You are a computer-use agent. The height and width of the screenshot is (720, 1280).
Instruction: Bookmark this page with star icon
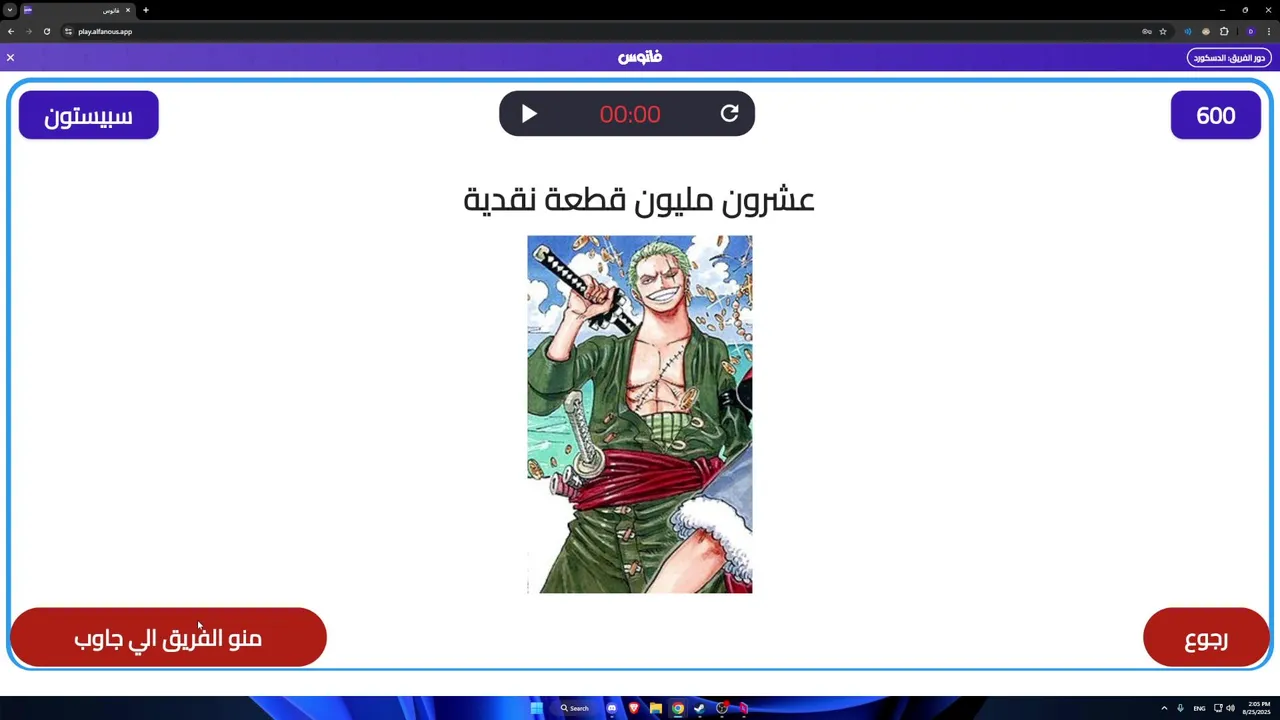coord(1162,31)
